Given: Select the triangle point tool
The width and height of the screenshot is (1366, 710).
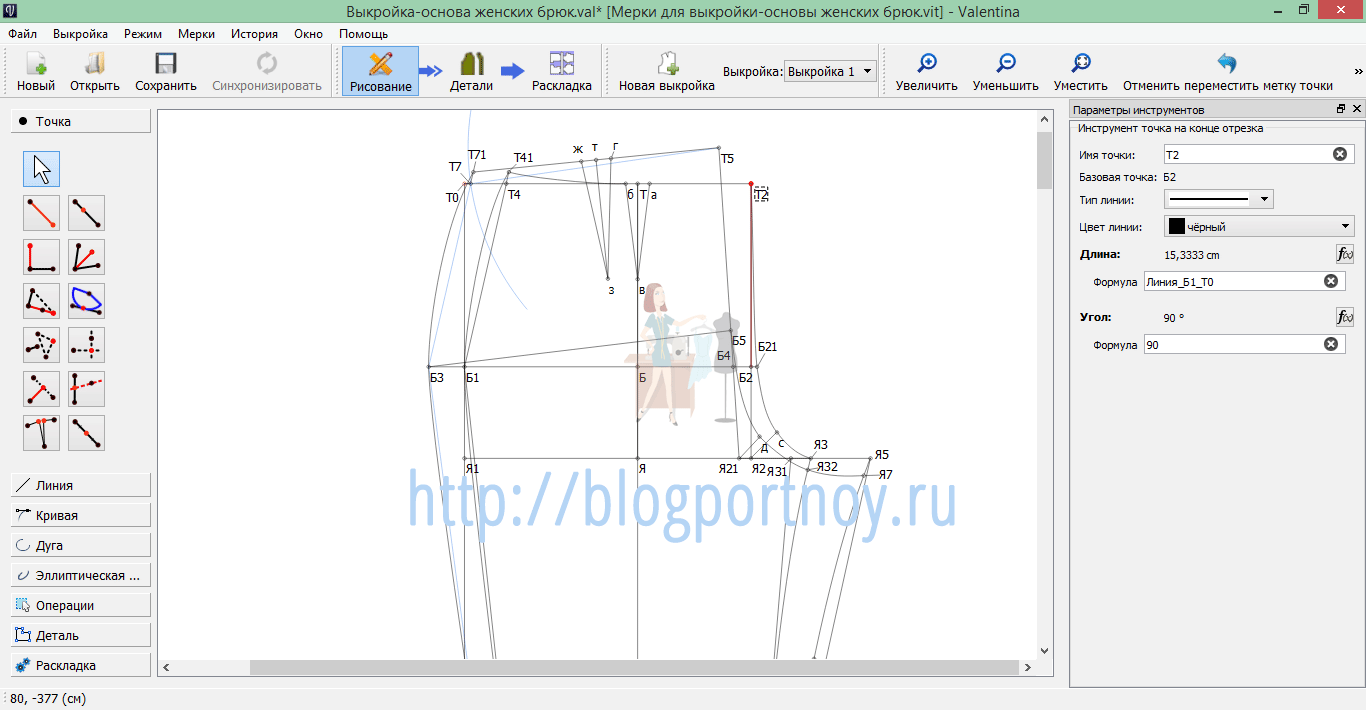Looking at the screenshot, I should [41, 345].
